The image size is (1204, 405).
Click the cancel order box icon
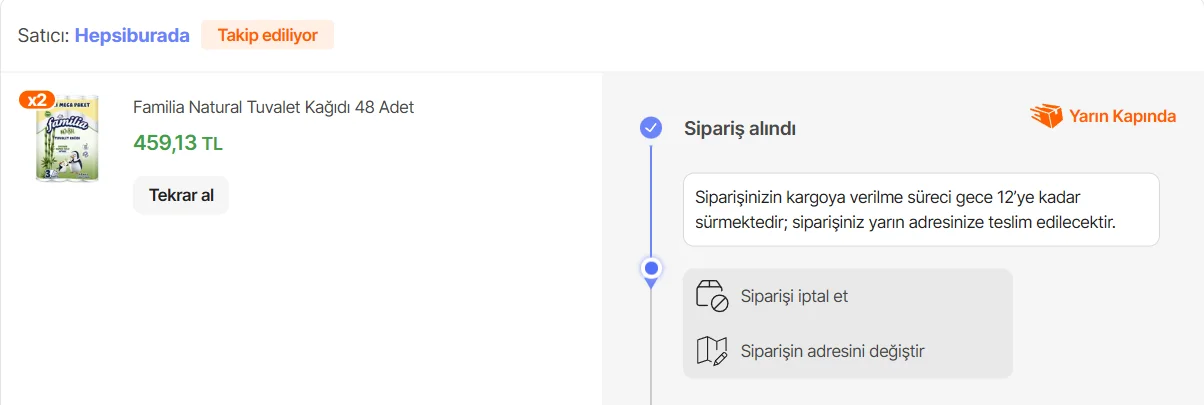pyautogui.click(x=711, y=296)
